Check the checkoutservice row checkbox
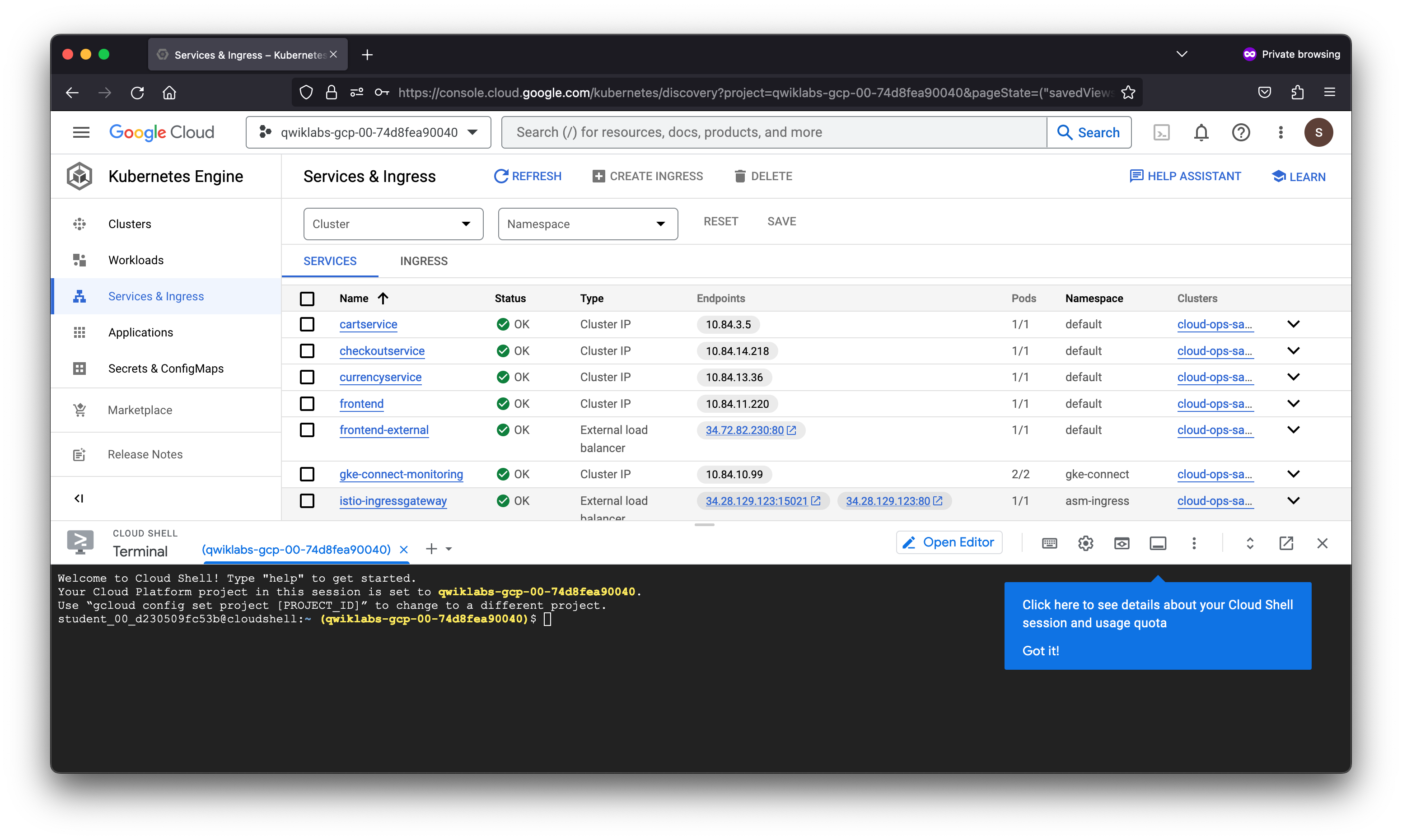Viewport: 1402px width, 840px height. click(307, 351)
